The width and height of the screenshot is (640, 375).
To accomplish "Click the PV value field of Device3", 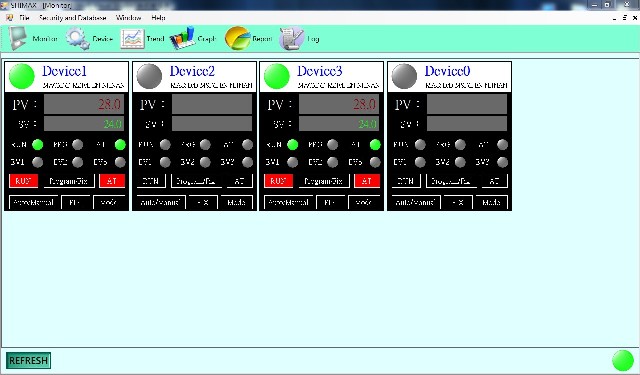I will (339, 104).
